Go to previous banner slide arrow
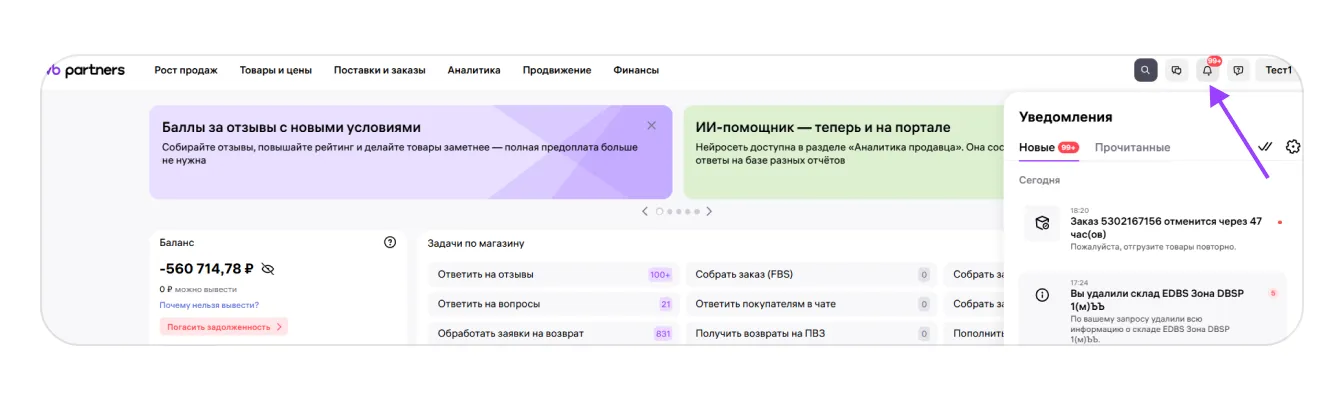 tap(645, 211)
